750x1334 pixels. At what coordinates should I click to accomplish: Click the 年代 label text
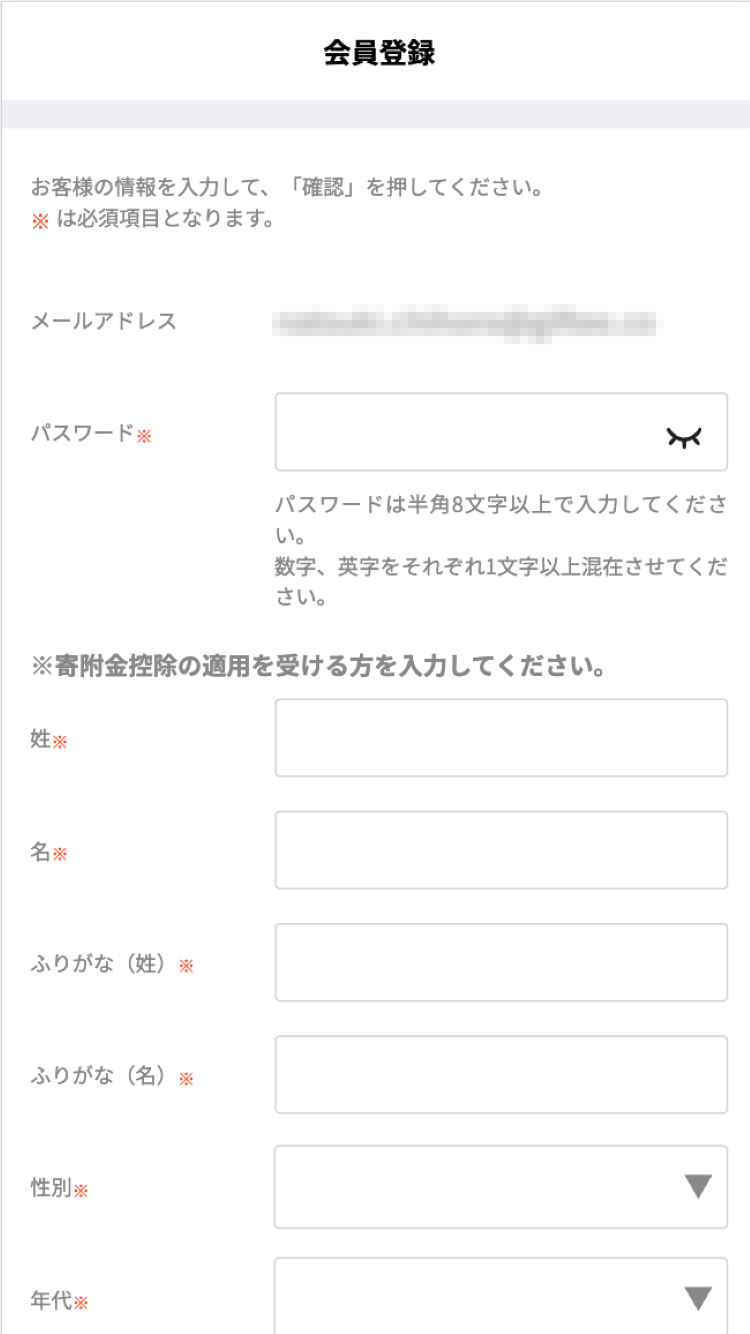51,1301
